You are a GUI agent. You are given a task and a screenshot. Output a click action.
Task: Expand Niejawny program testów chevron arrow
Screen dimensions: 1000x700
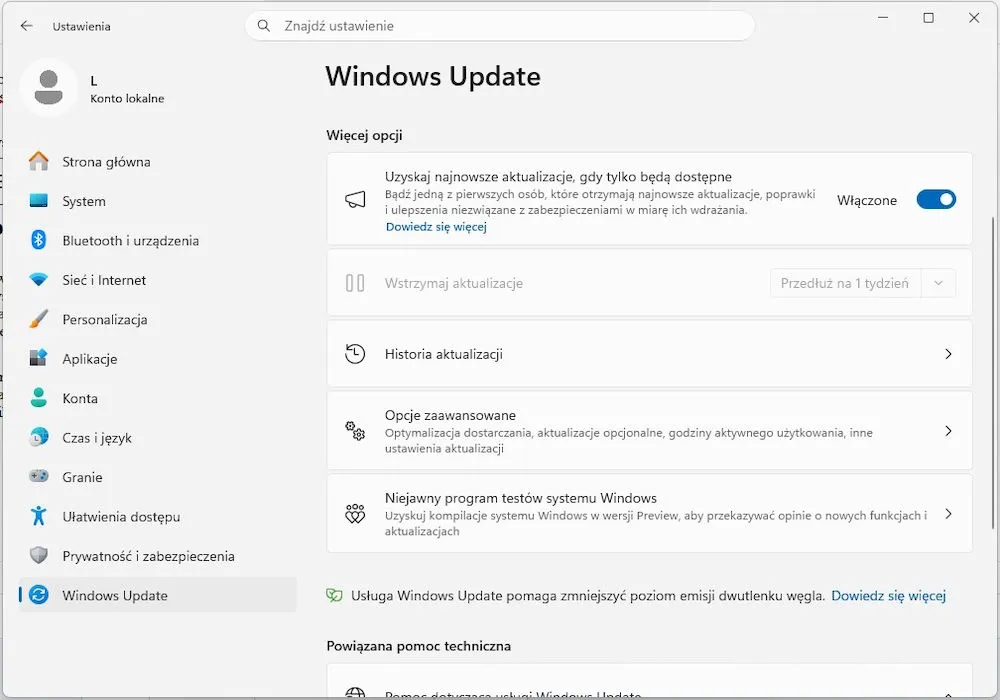[x=948, y=514]
